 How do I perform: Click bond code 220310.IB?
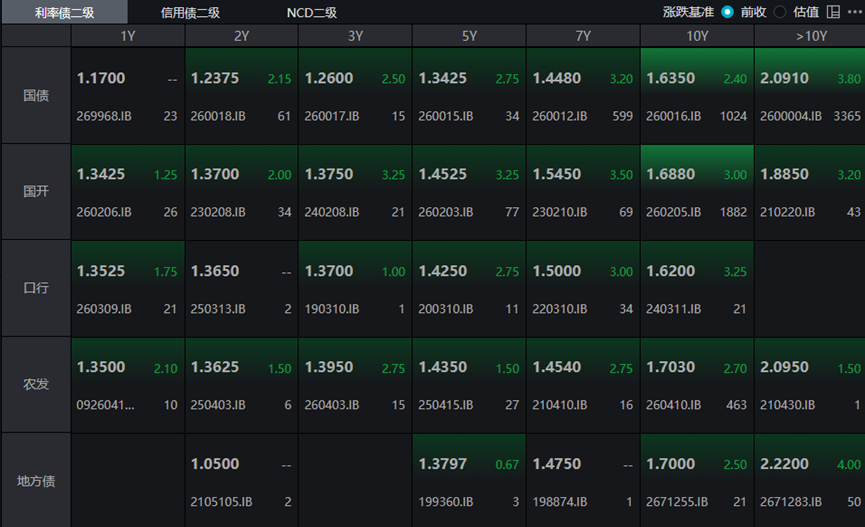coord(559,309)
